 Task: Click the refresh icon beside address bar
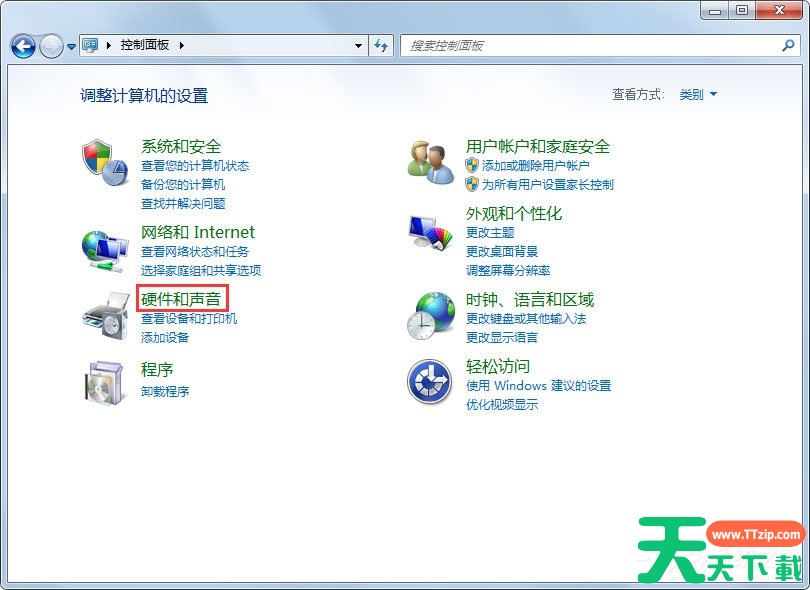click(x=381, y=45)
